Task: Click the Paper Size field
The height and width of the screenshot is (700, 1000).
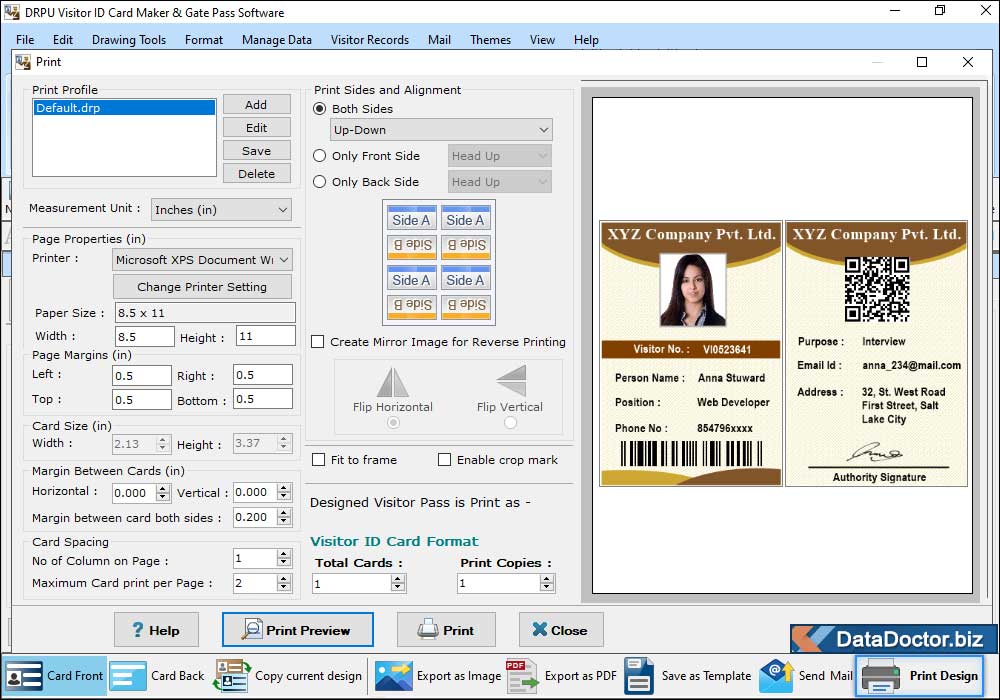Action: pyautogui.click(x=205, y=313)
